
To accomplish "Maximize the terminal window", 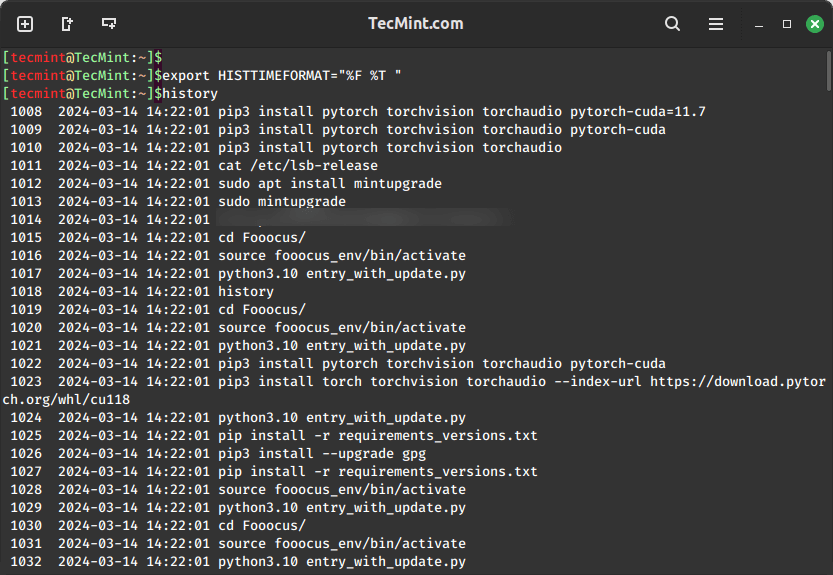I will 787,24.
